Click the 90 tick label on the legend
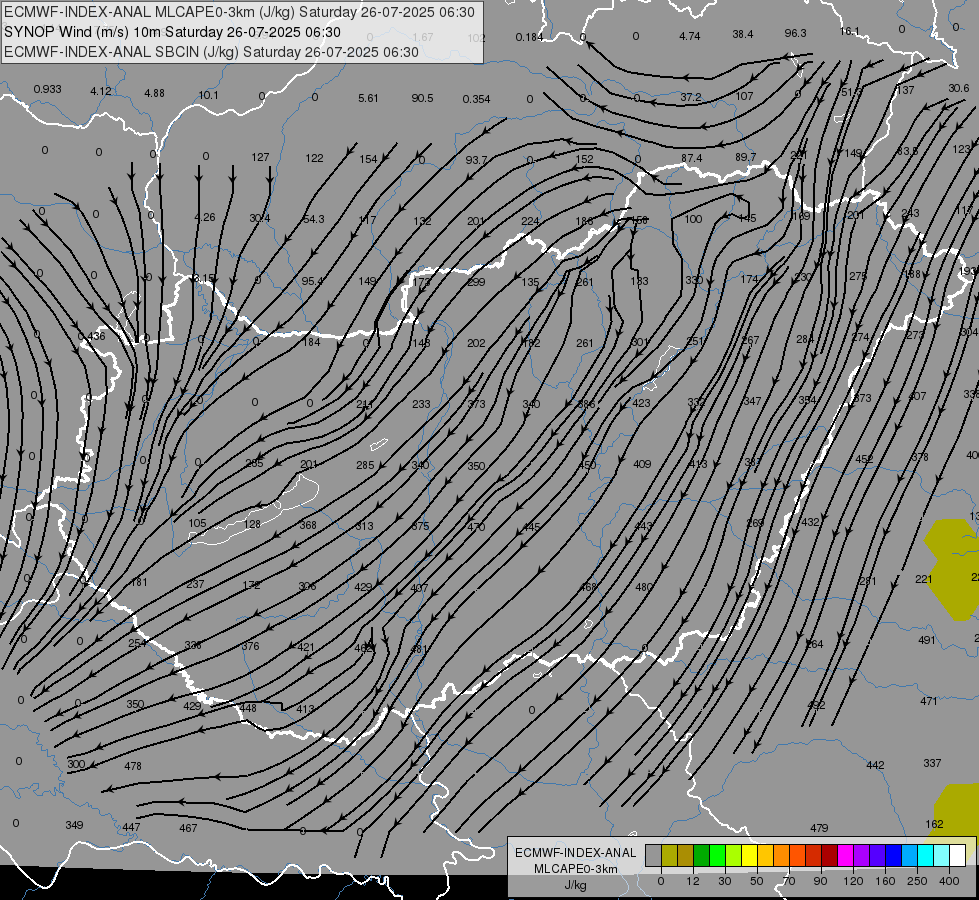 pyautogui.click(x=820, y=881)
